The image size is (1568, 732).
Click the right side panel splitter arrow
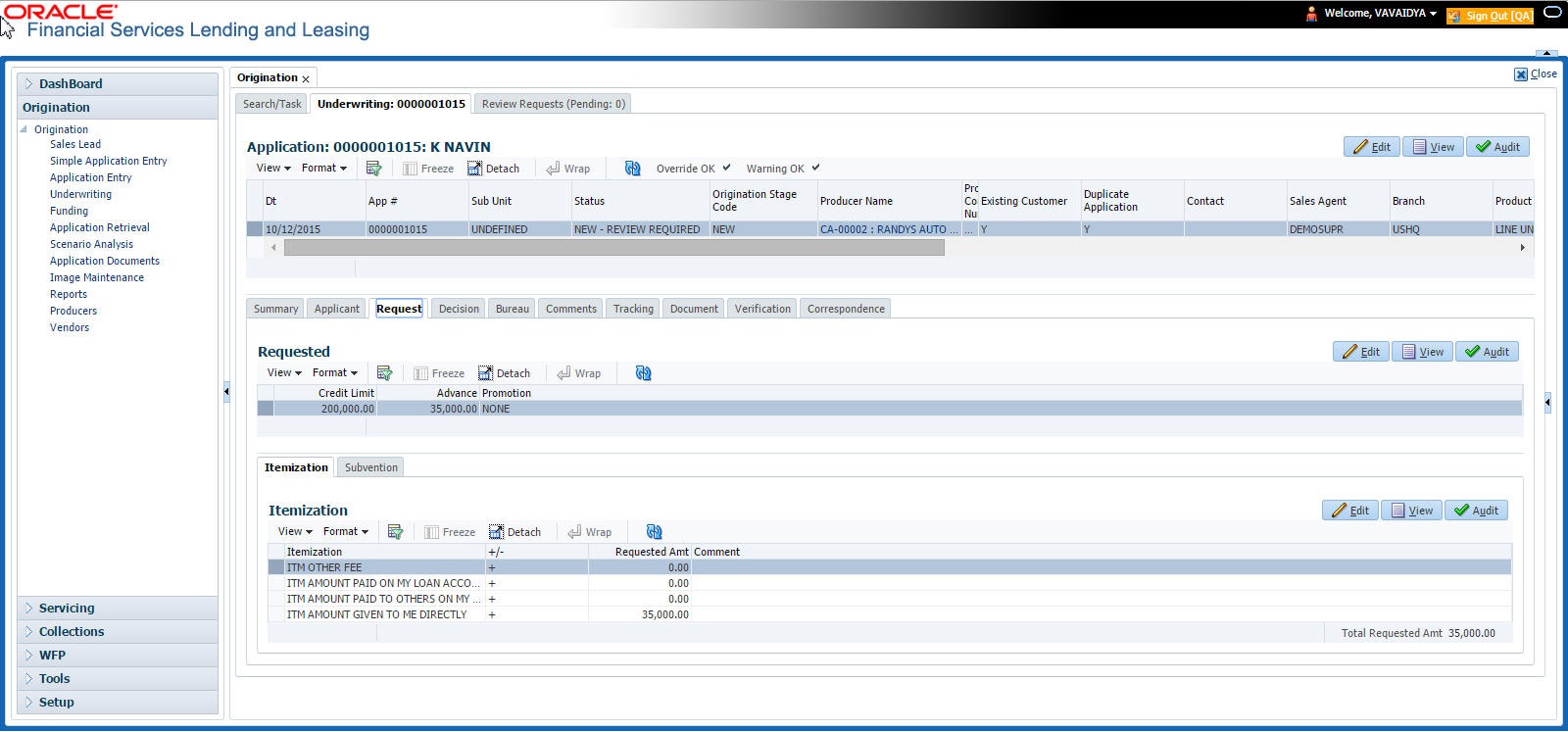[1547, 402]
